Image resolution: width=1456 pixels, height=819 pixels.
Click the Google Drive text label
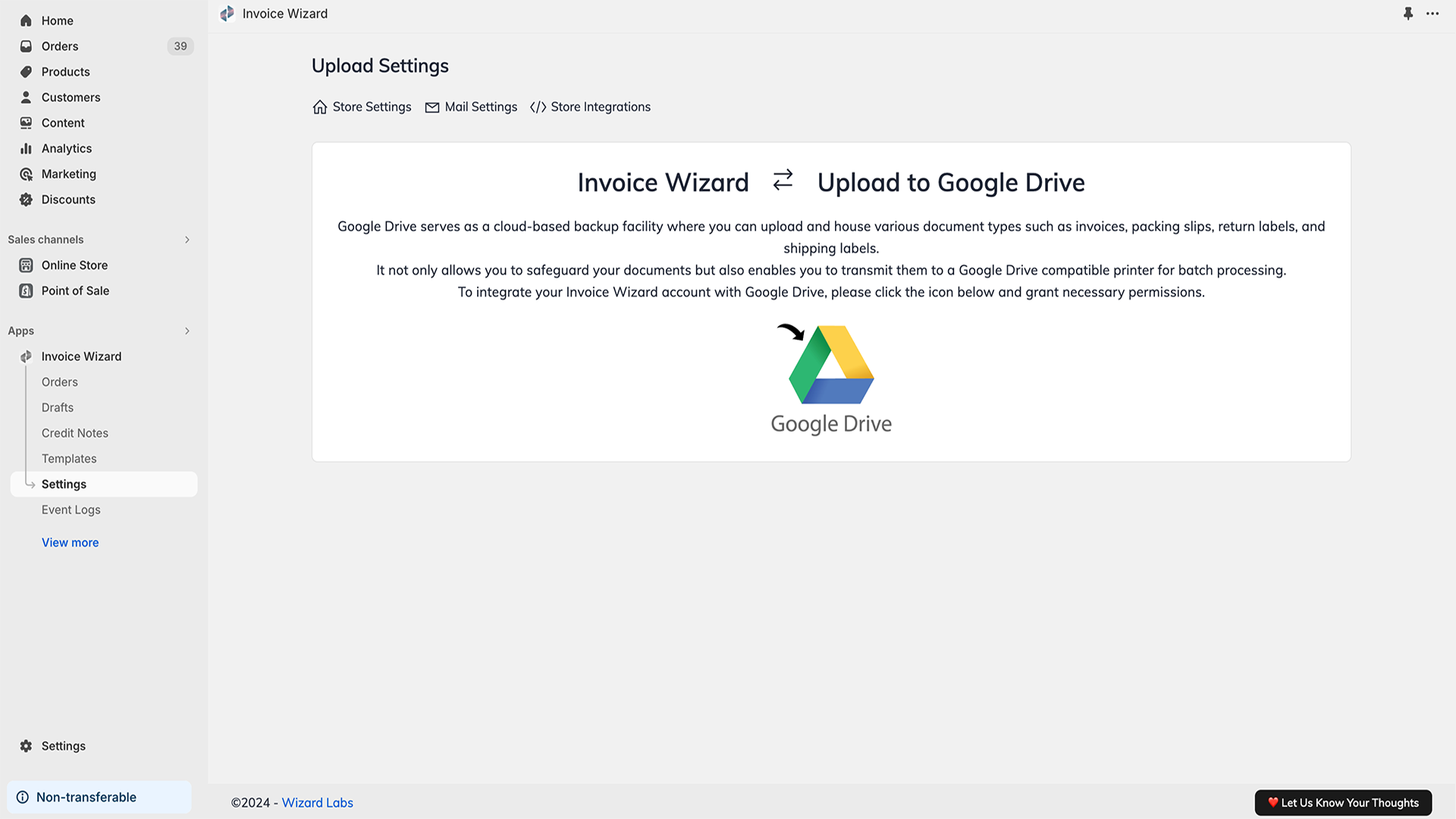point(831,424)
